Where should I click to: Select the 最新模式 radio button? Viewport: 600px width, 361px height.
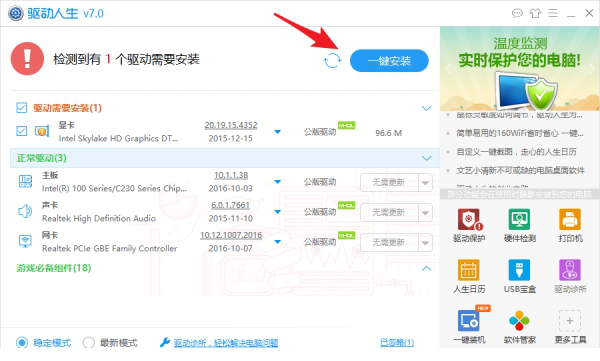coord(88,342)
